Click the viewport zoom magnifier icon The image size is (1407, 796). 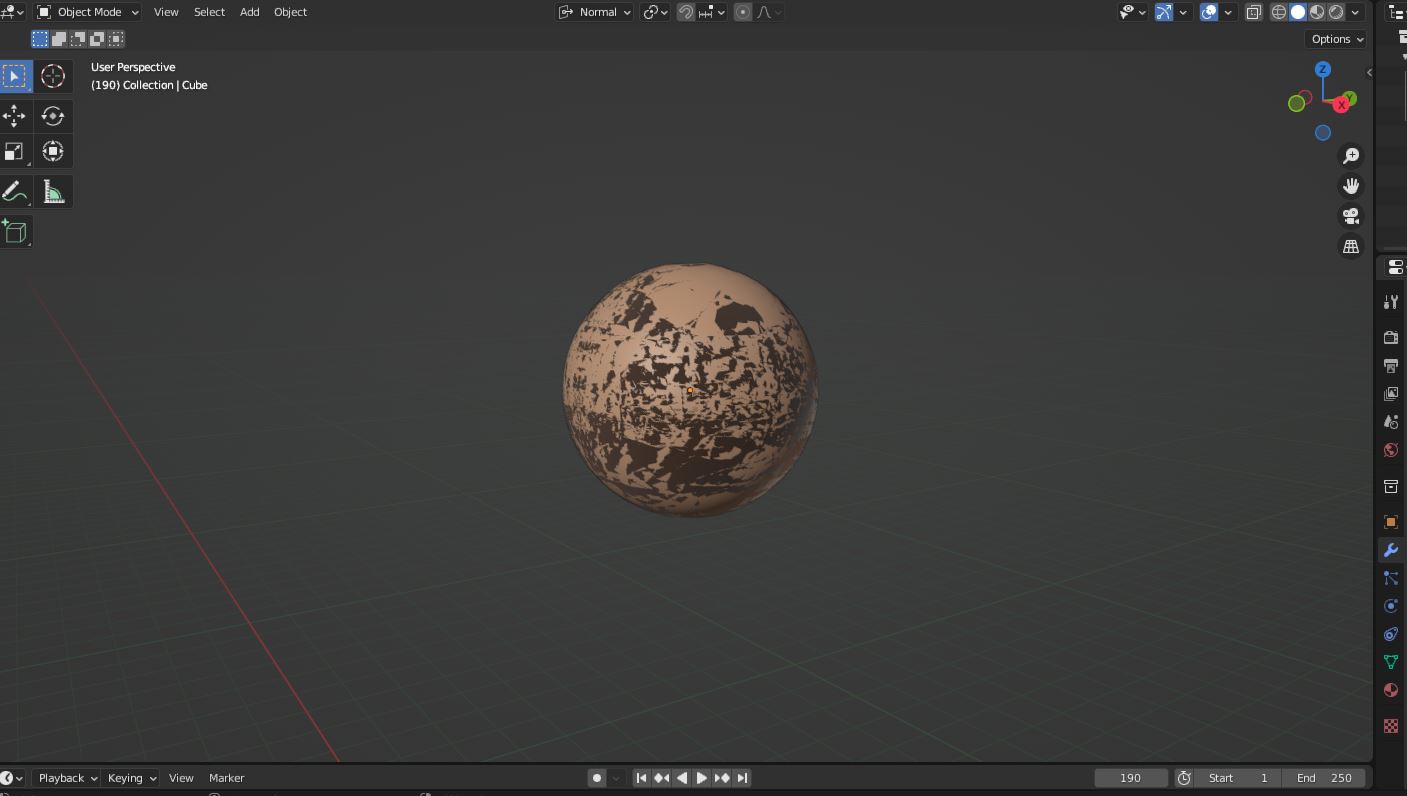(1351, 156)
